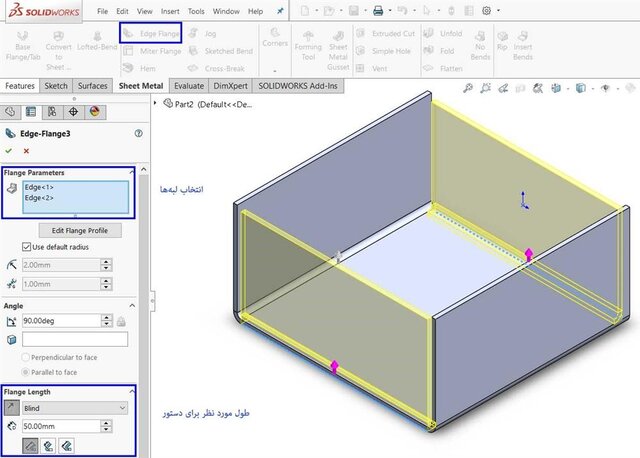640x458 pixels.
Task: Choose the Simple Hole tool
Action: (x=383, y=51)
